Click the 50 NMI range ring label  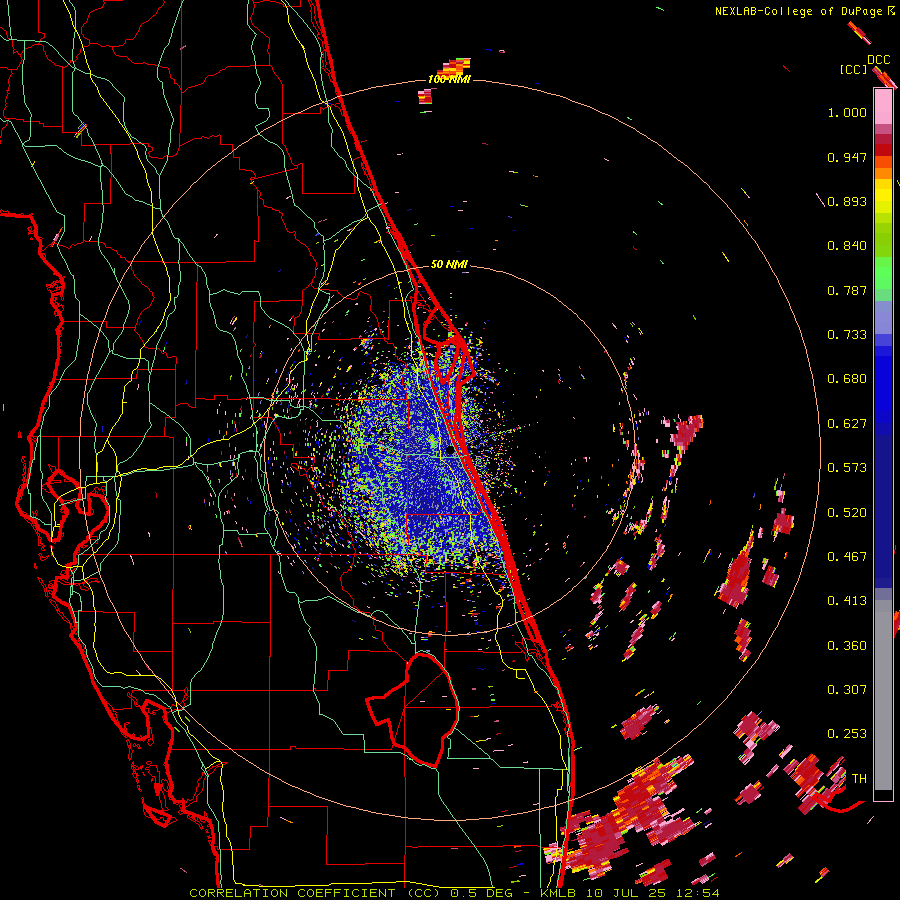pyautogui.click(x=449, y=264)
